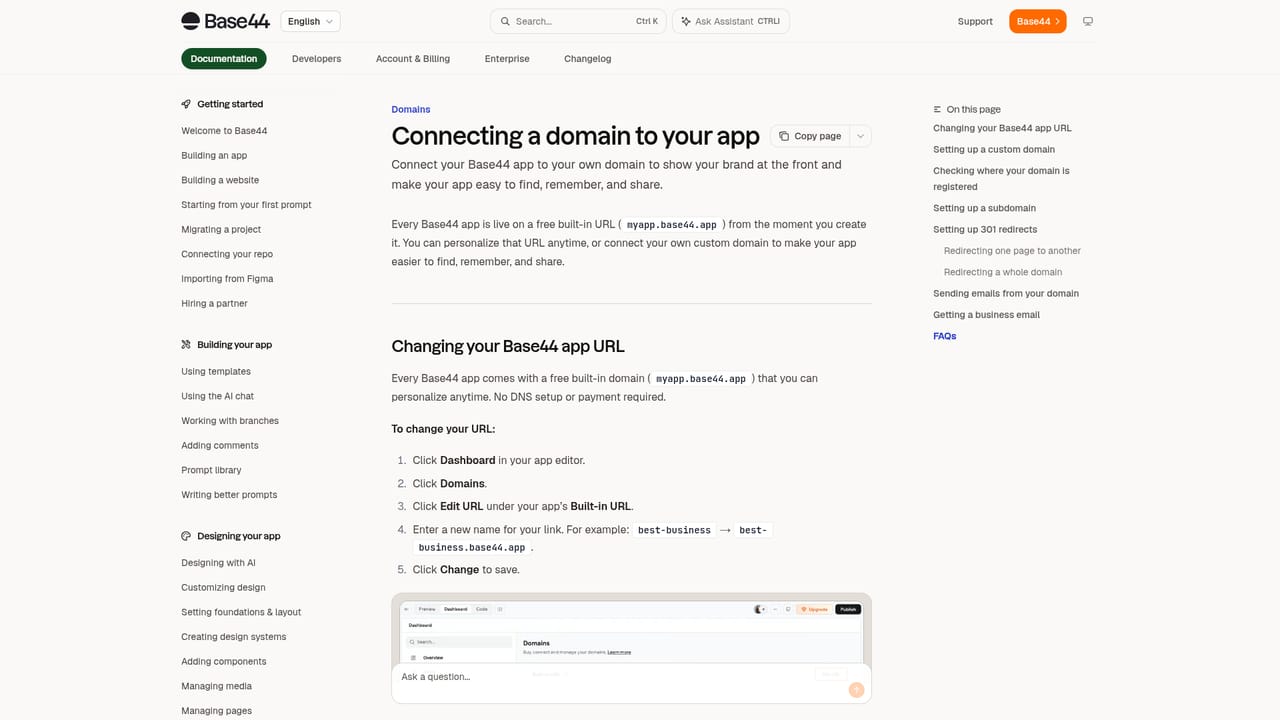Viewport: 1280px width, 720px height.
Task: Open Importing from Figma page
Action: (x=227, y=279)
